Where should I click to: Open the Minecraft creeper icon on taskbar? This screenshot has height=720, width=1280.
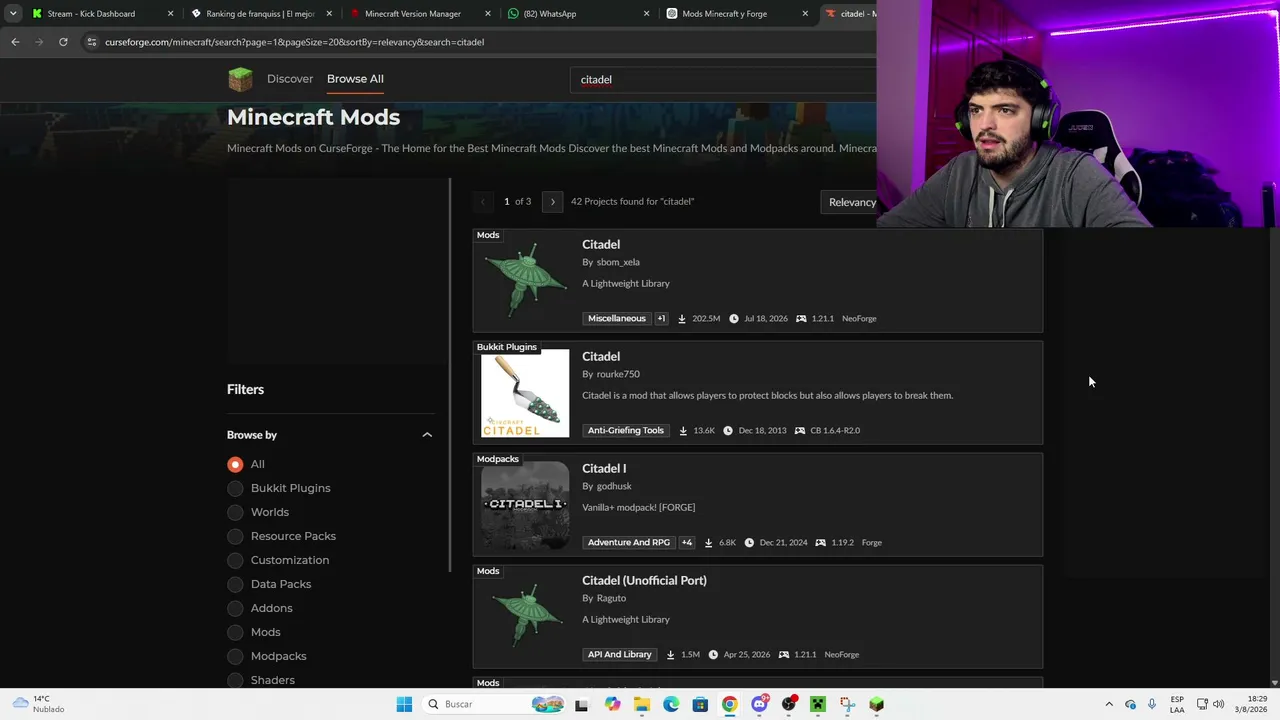(818, 704)
